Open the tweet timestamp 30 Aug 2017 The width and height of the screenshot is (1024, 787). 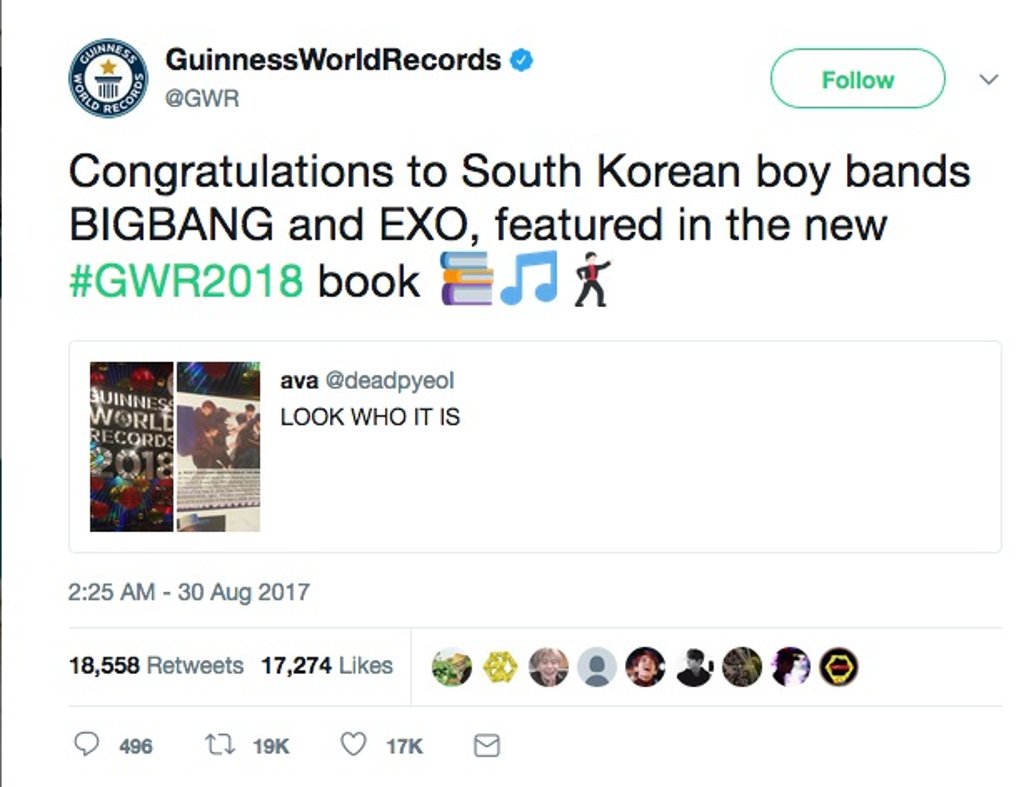coord(189,592)
